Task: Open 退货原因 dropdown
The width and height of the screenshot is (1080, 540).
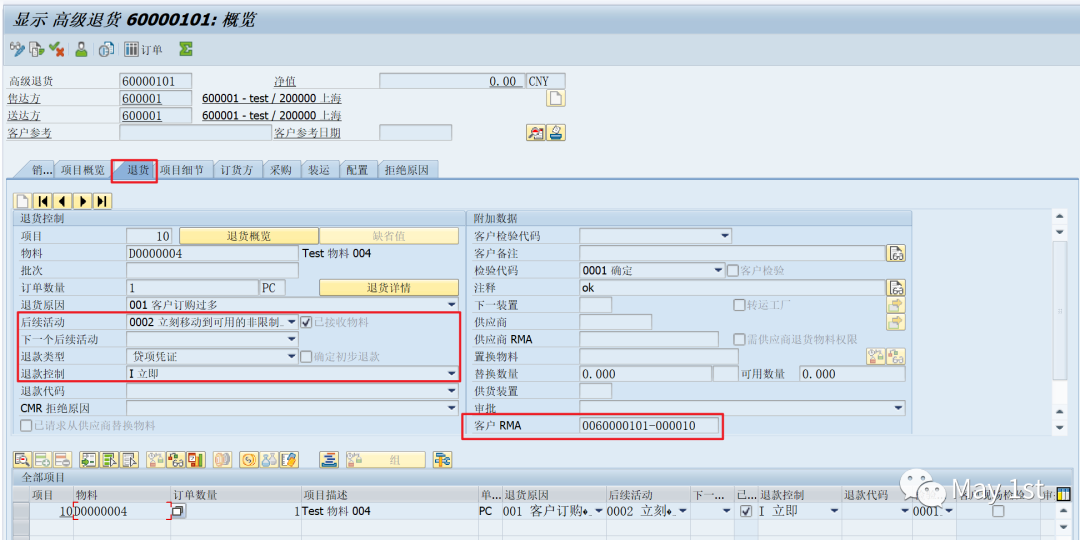Action: [x=452, y=304]
